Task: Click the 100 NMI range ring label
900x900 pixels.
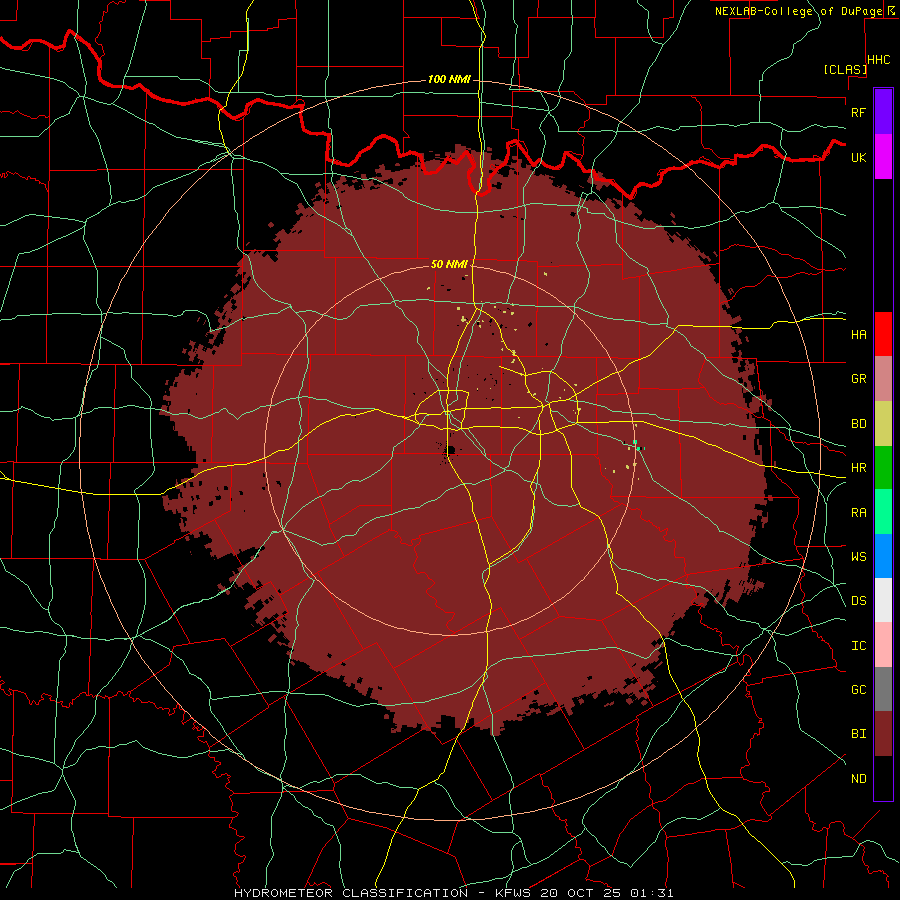Action: click(x=449, y=79)
